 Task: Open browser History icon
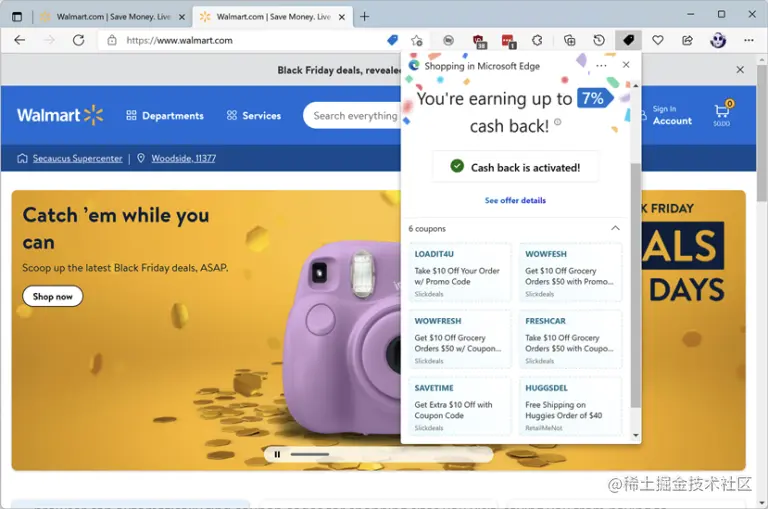pos(599,40)
